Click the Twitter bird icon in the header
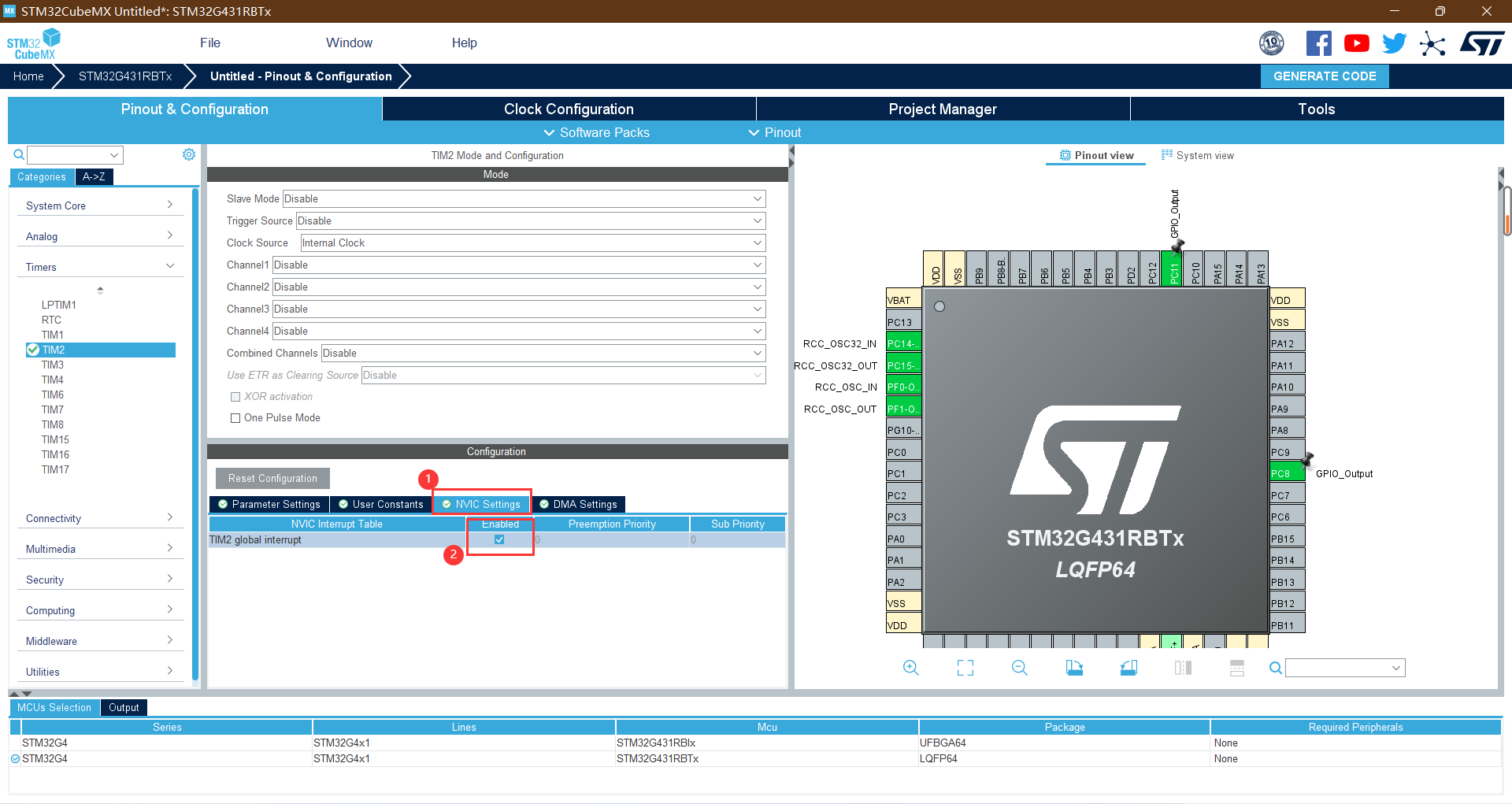Viewport: 1512px width, 804px height. click(x=1394, y=43)
